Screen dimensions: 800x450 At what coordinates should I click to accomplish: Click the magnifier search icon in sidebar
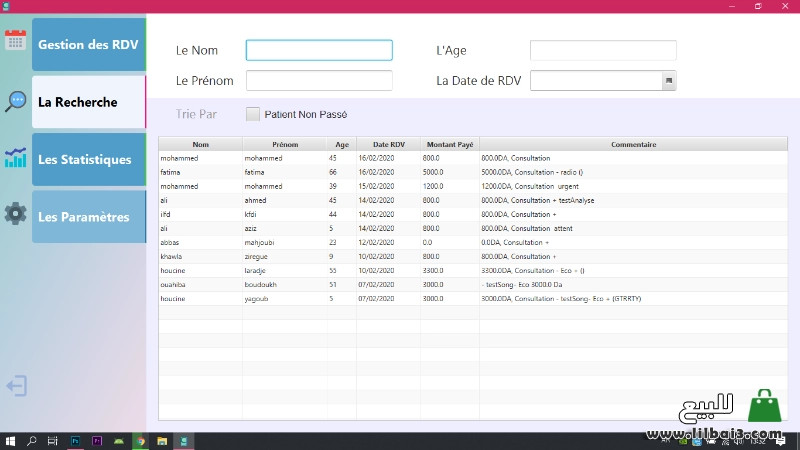pos(16,102)
